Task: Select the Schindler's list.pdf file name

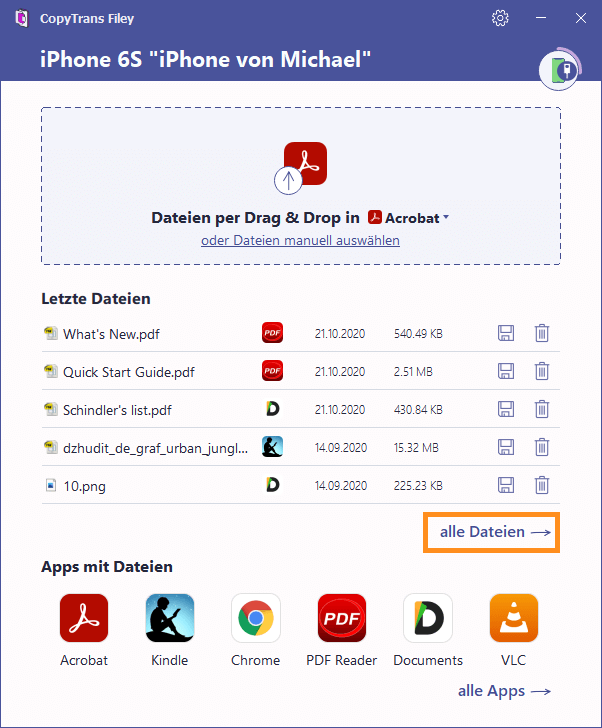Action: coord(117,410)
